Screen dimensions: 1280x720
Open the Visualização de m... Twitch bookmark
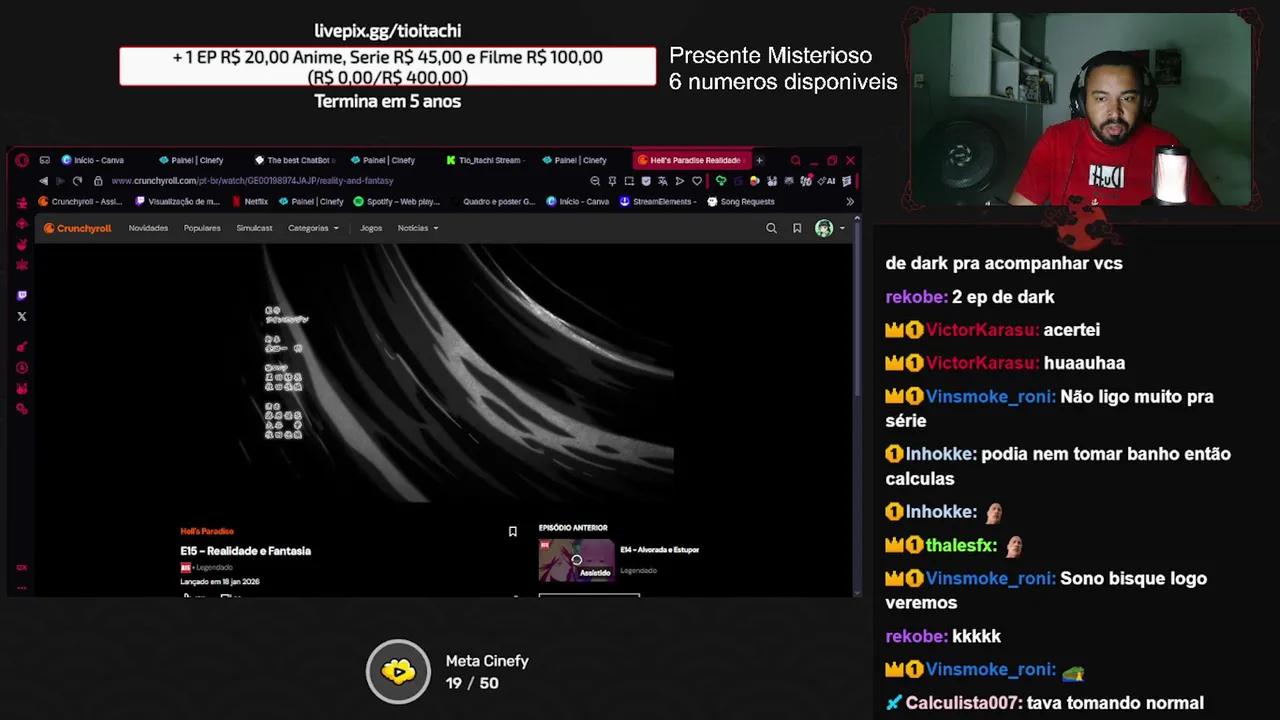177,201
